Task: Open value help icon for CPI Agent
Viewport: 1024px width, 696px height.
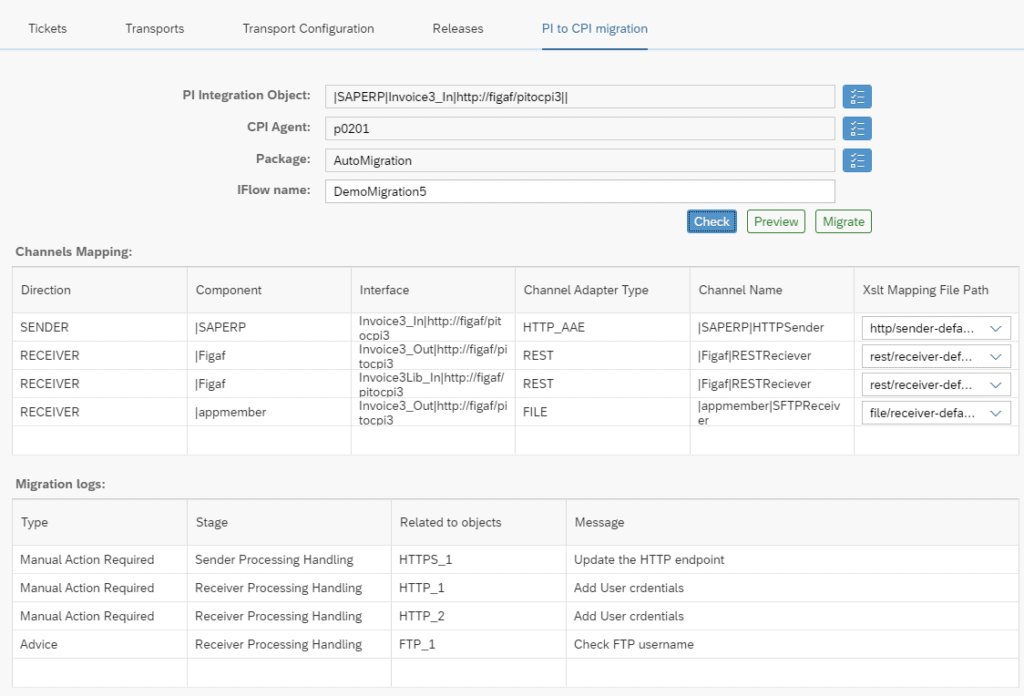Action: tap(857, 129)
